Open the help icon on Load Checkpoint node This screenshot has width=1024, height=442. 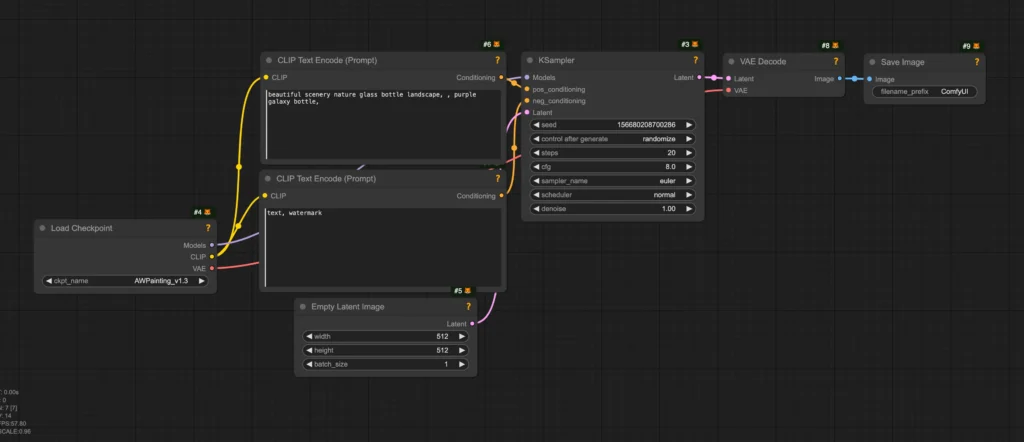coord(208,228)
